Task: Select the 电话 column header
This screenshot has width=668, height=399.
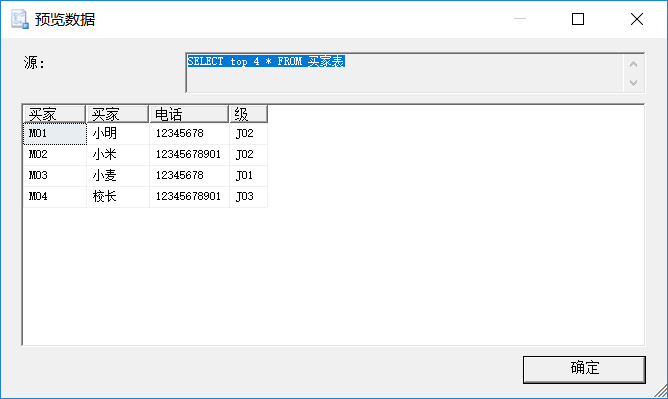Action: click(x=189, y=114)
